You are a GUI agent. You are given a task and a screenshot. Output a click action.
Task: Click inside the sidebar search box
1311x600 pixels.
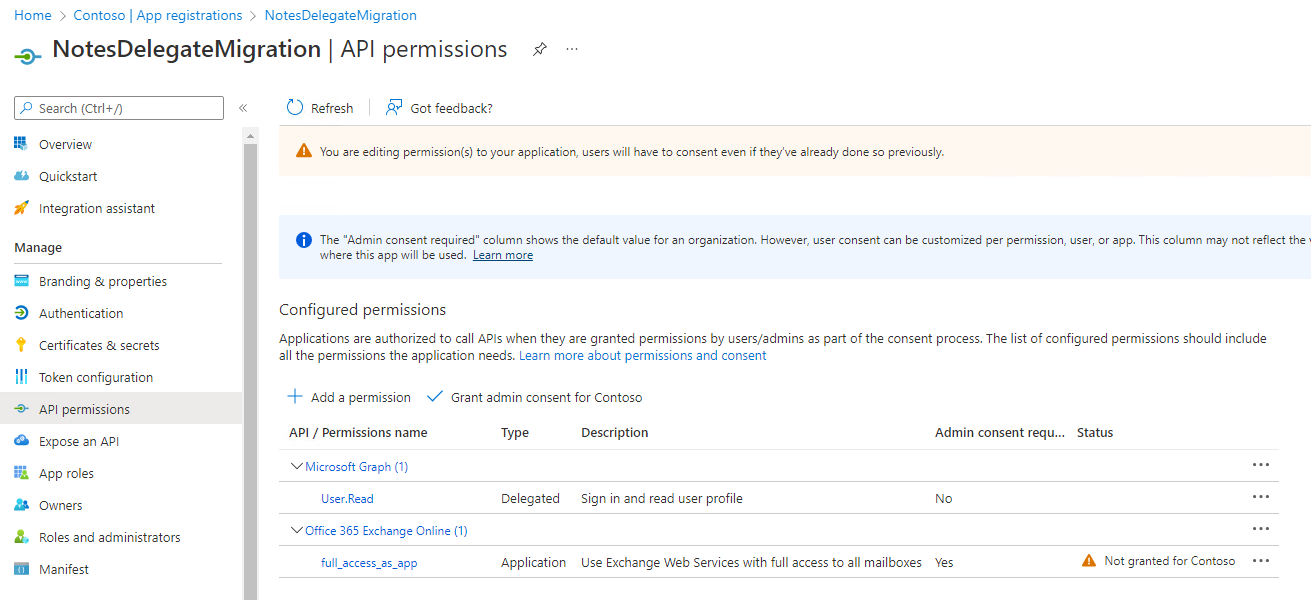coord(118,107)
